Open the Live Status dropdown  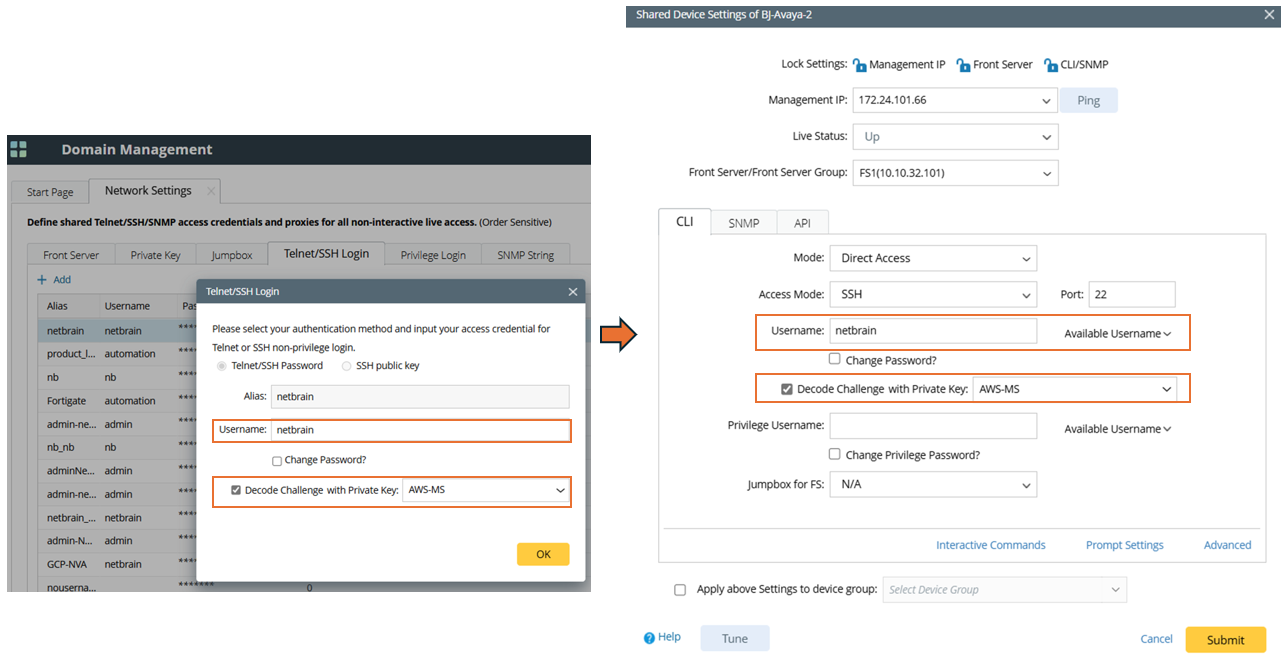pos(954,137)
